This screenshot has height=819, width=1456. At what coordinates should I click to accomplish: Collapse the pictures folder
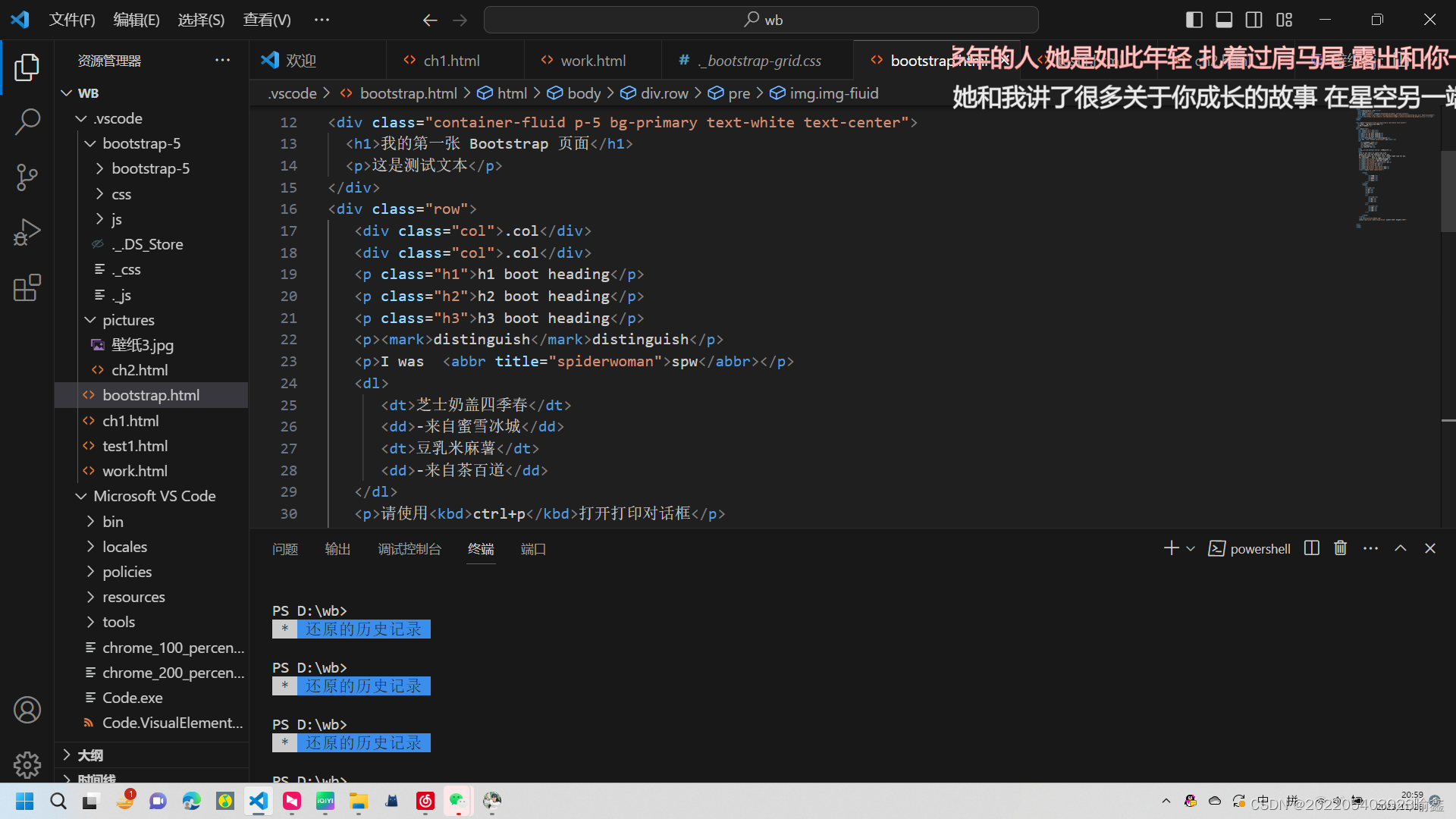127,320
